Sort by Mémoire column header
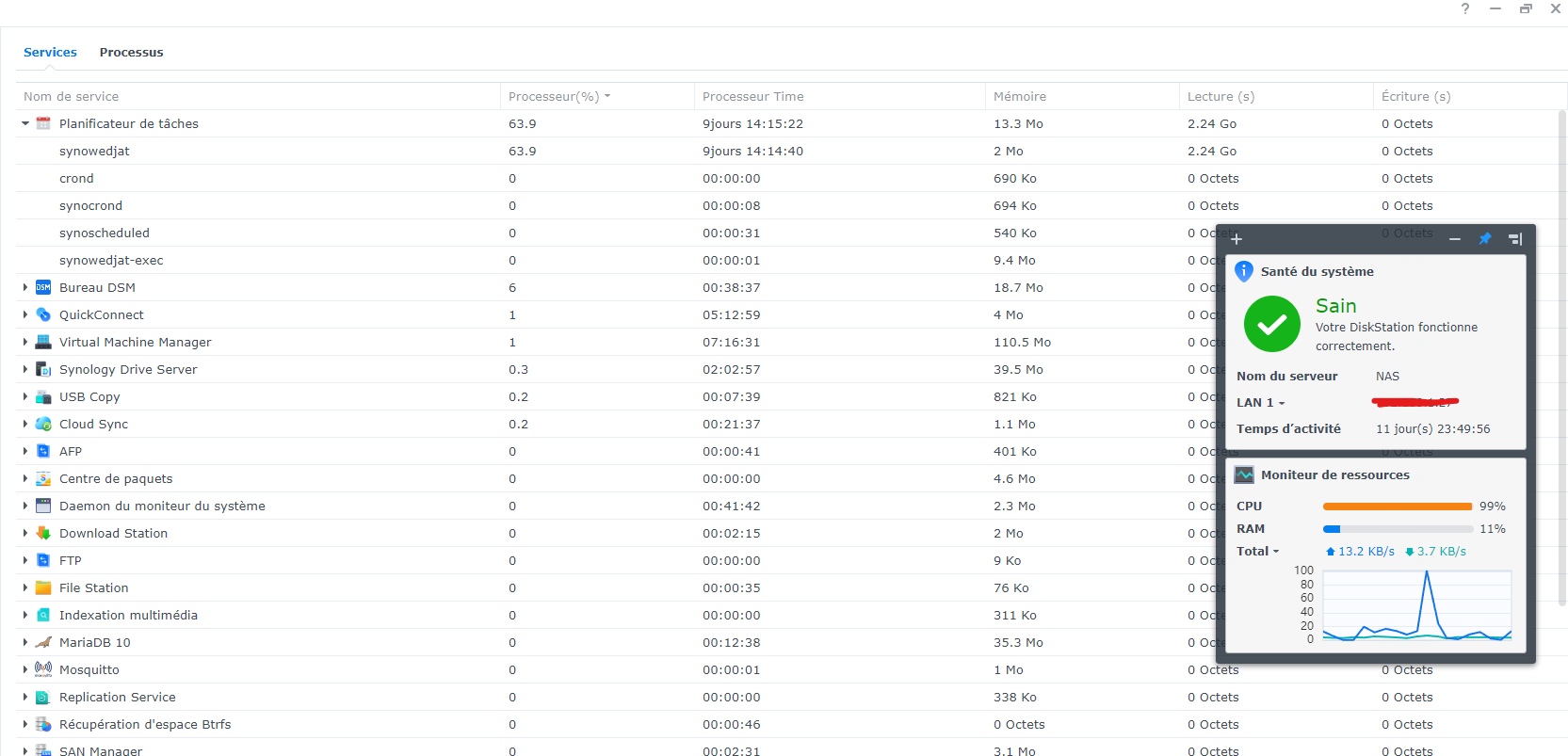1568x756 pixels. pos(1019,96)
